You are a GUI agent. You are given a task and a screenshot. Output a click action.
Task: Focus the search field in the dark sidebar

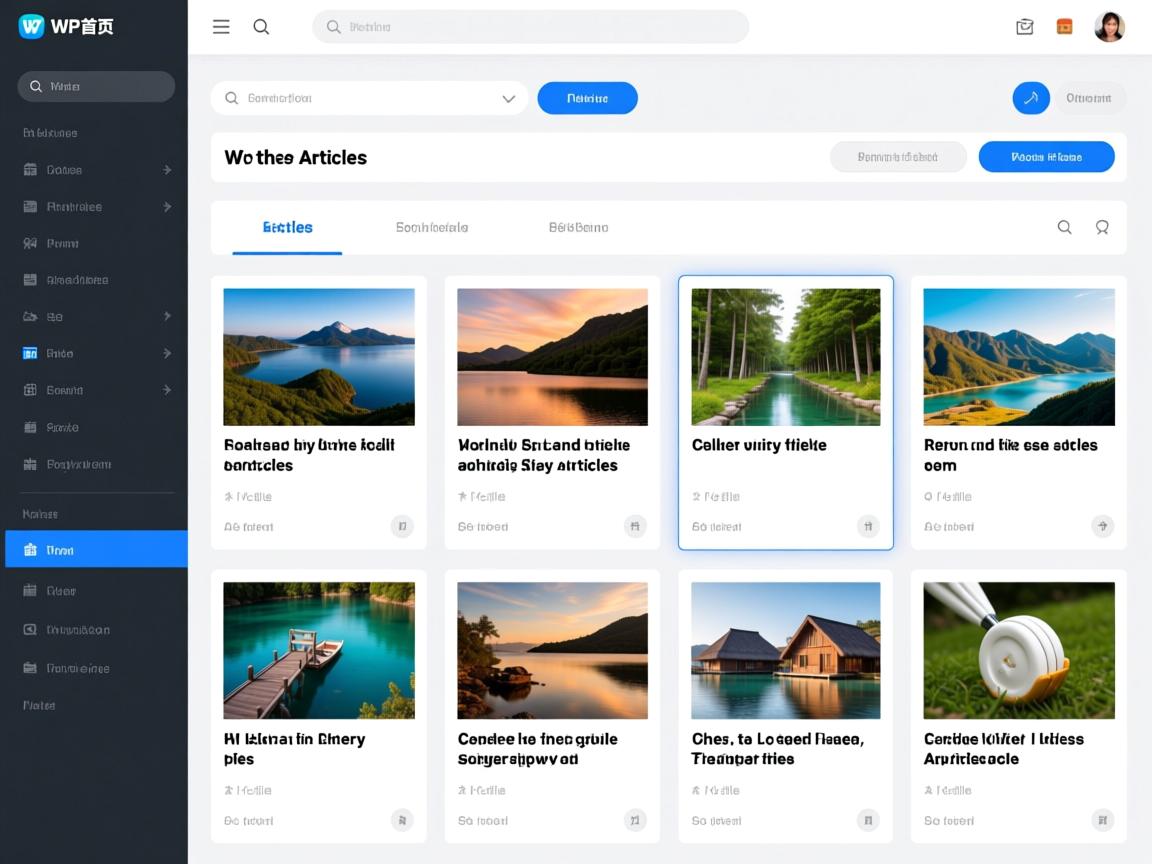96,86
